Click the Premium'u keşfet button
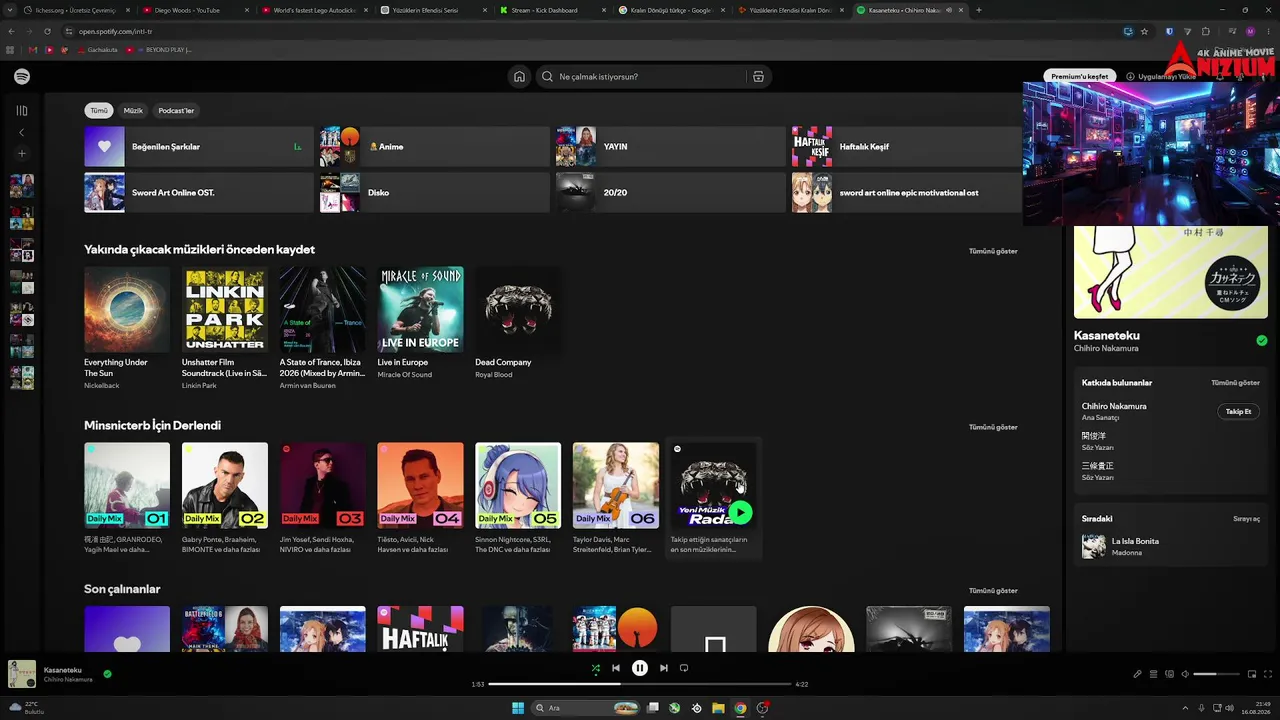 click(x=1080, y=76)
